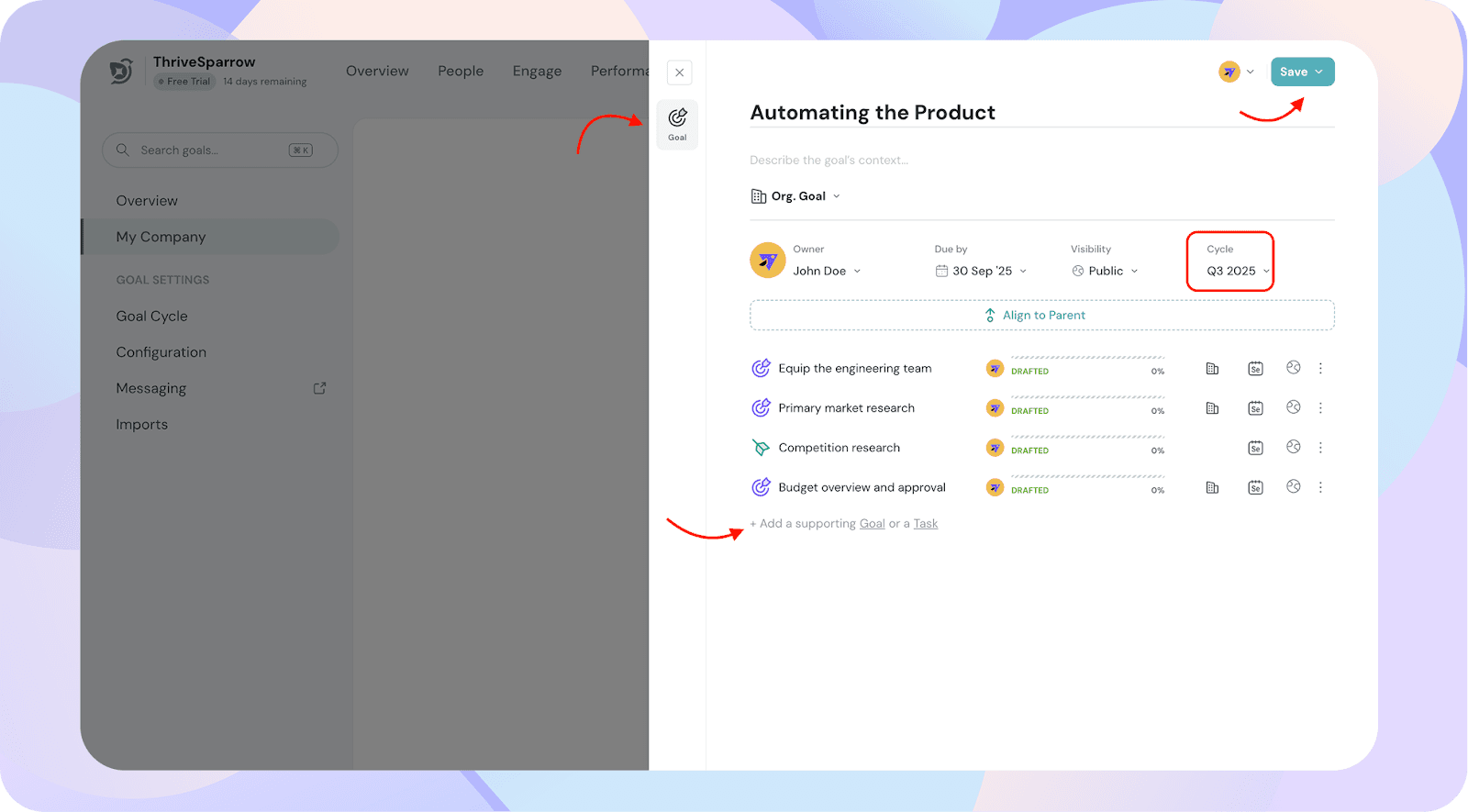Click goal icon beside Primary market research
1468x812 pixels.
click(761, 407)
